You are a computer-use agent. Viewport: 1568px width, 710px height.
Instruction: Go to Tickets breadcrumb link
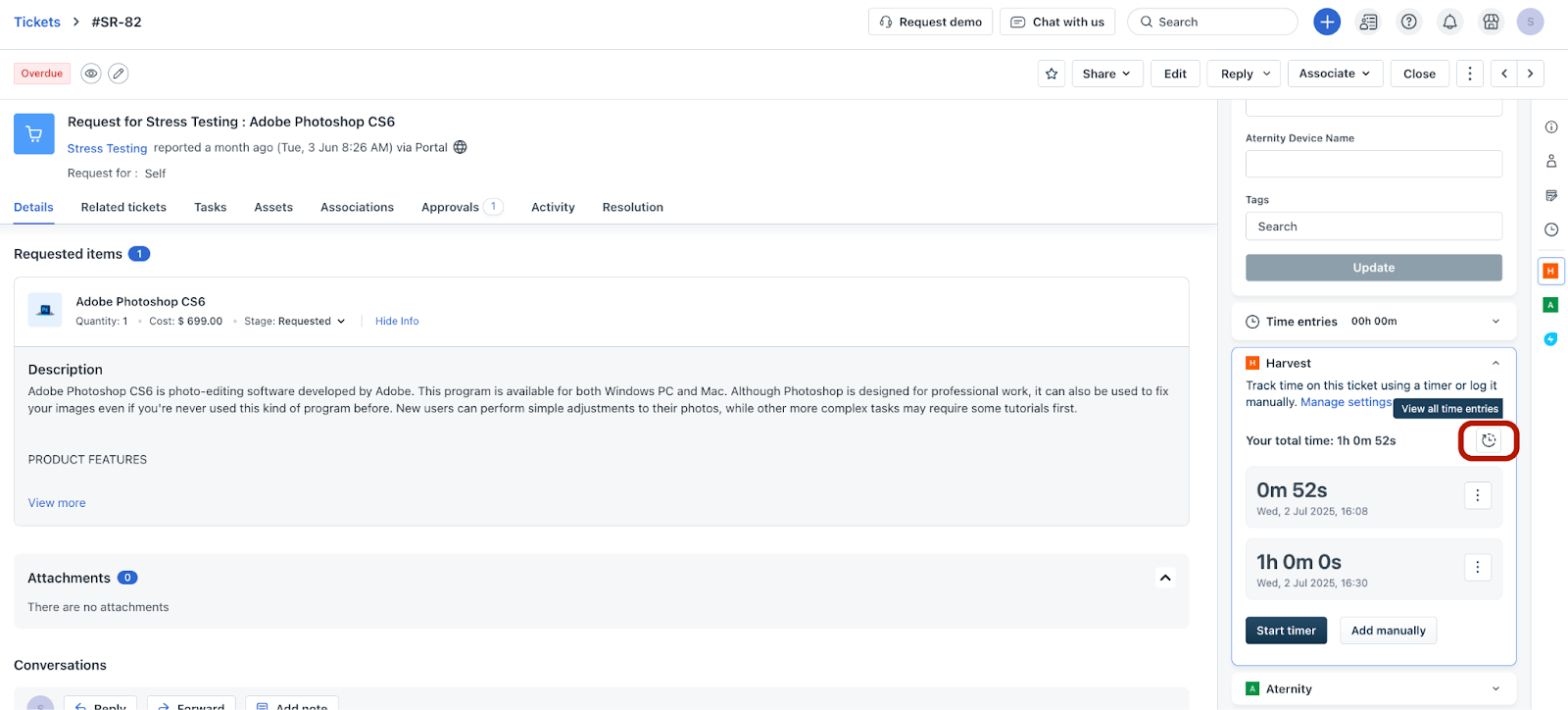pos(37,22)
